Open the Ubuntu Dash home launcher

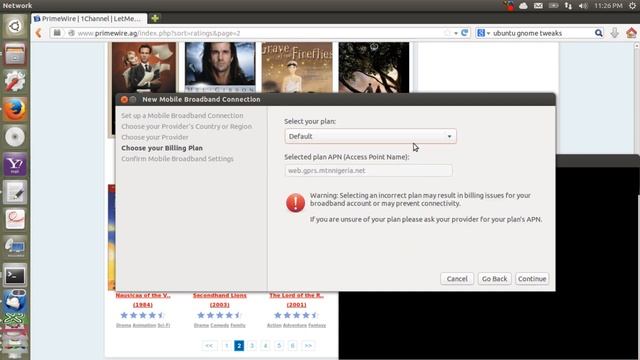pyautogui.click(x=15, y=27)
